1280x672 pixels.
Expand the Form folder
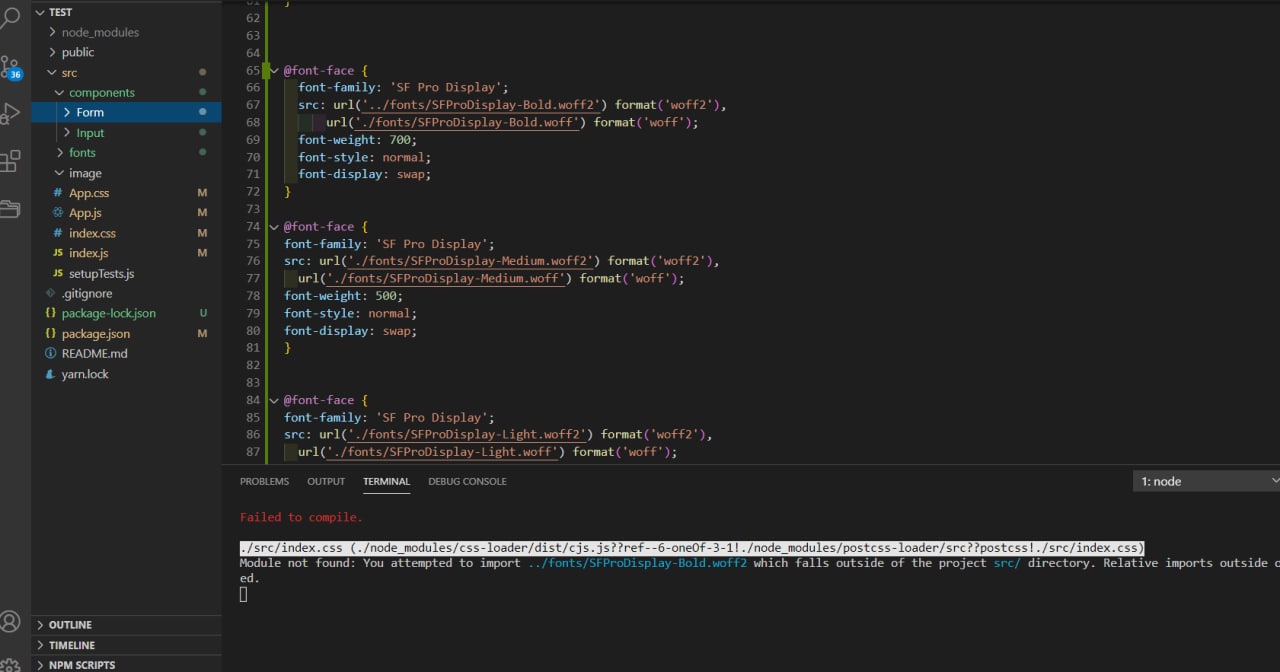90,112
